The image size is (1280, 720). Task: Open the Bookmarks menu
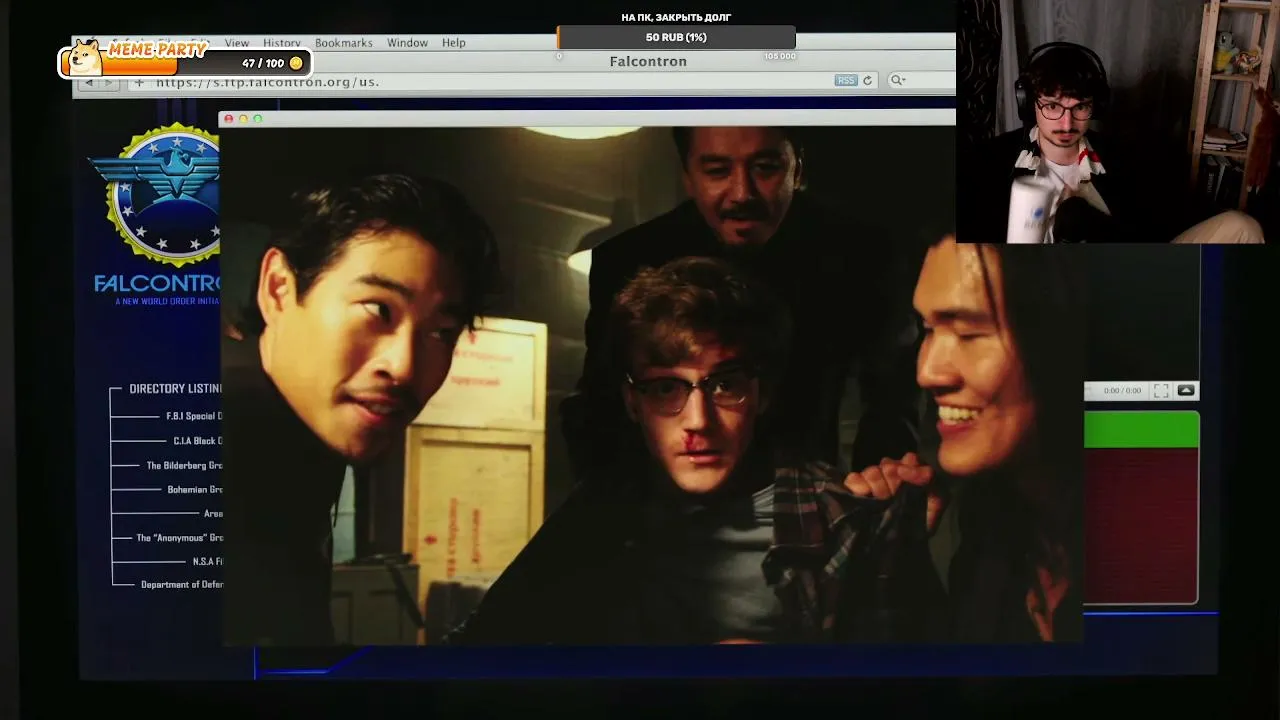coord(344,43)
